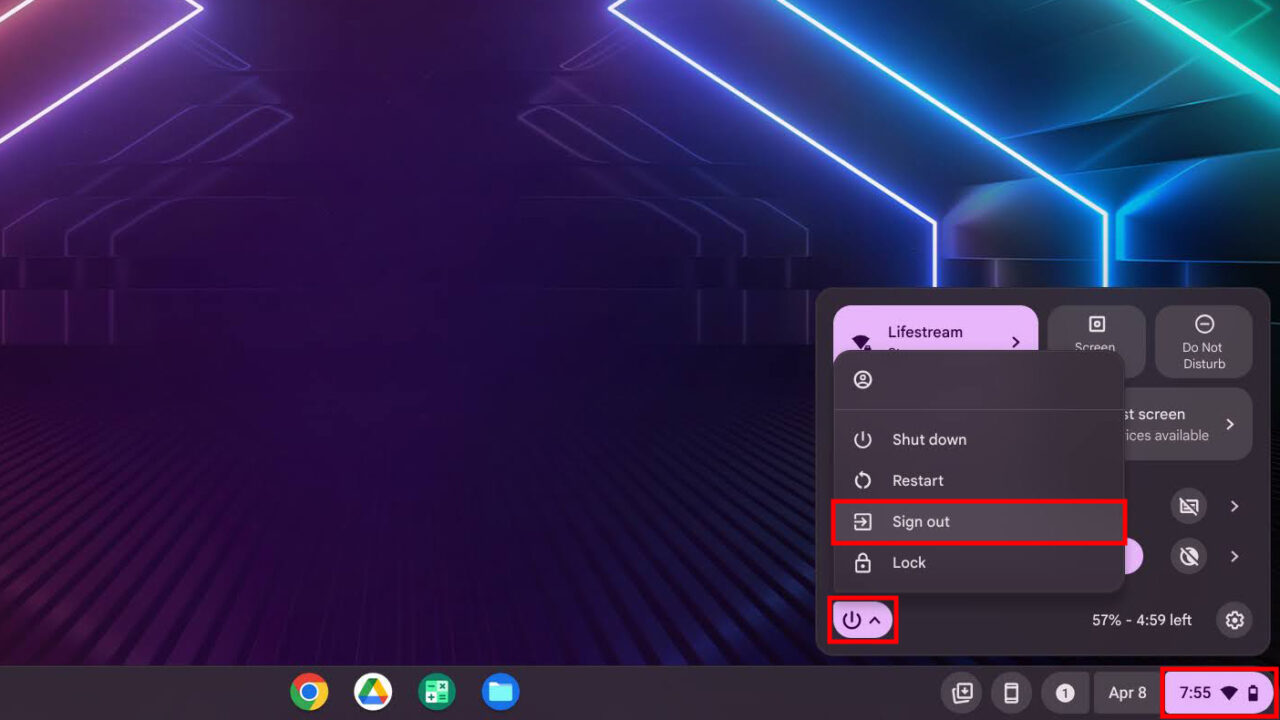Screen dimensions: 1280x720
Task: Choose Restart from the power menu
Action: click(x=918, y=480)
